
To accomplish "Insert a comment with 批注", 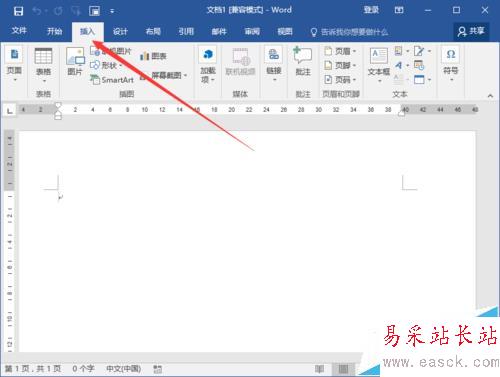I will (x=303, y=62).
